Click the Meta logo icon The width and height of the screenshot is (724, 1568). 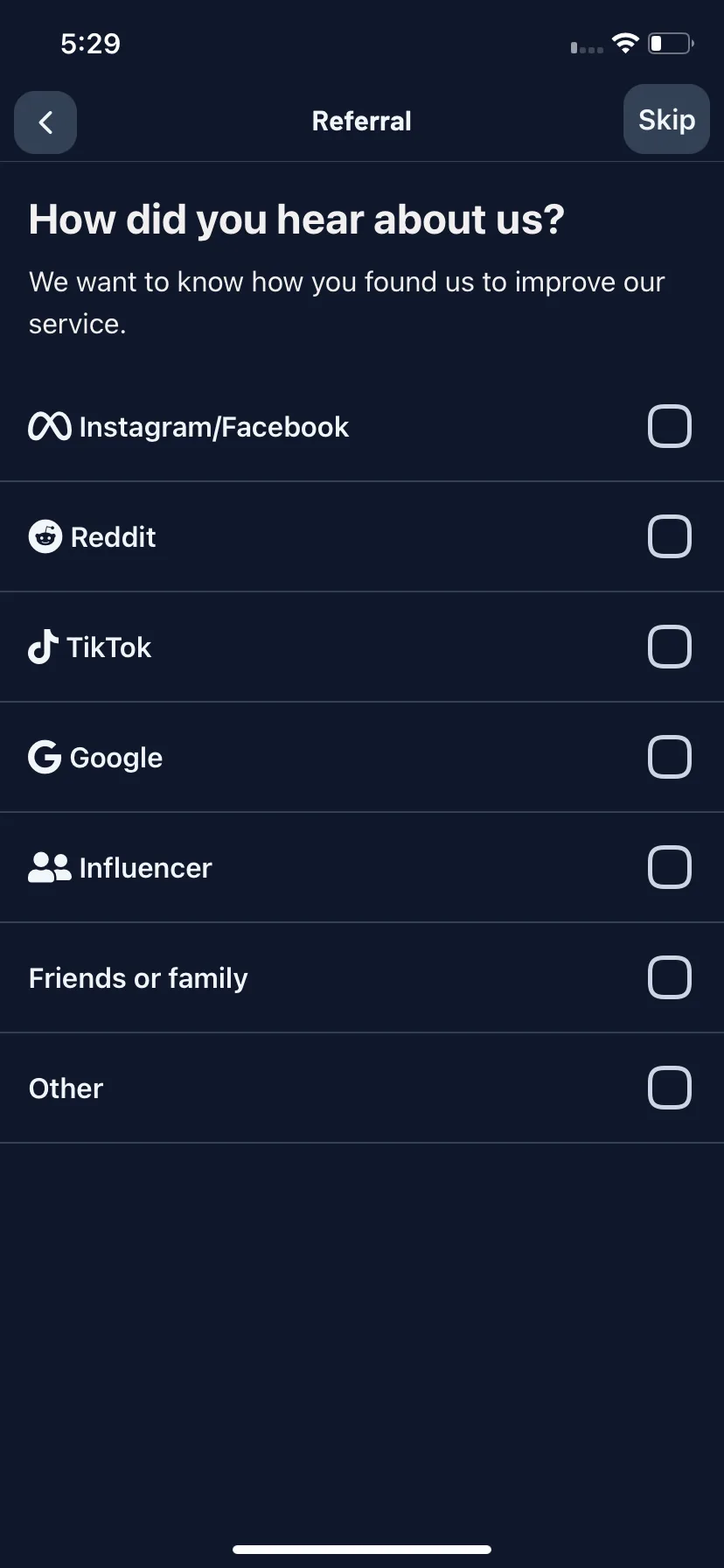[50, 426]
